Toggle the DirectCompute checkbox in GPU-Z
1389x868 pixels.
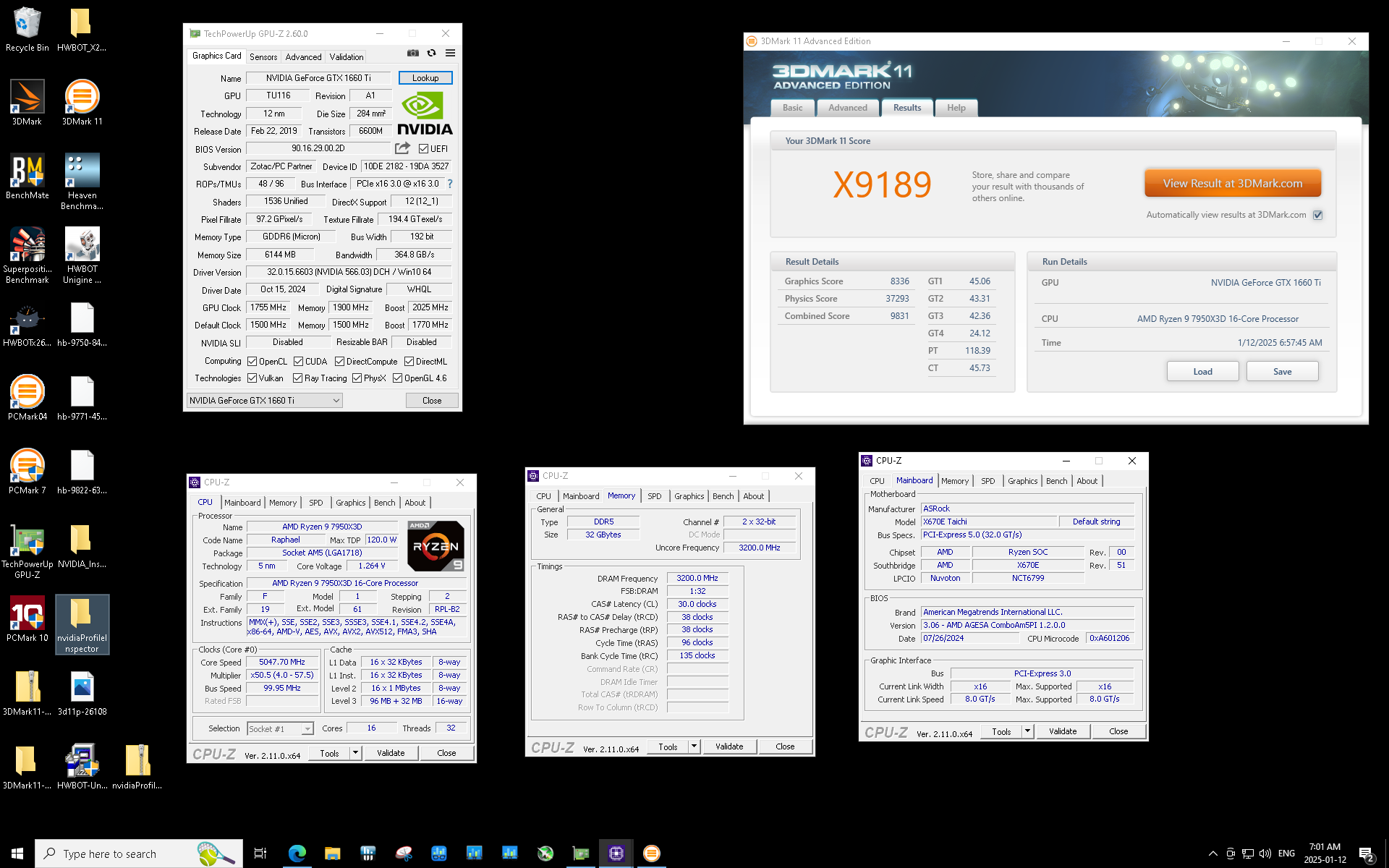pyautogui.click(x=339, y=362)
